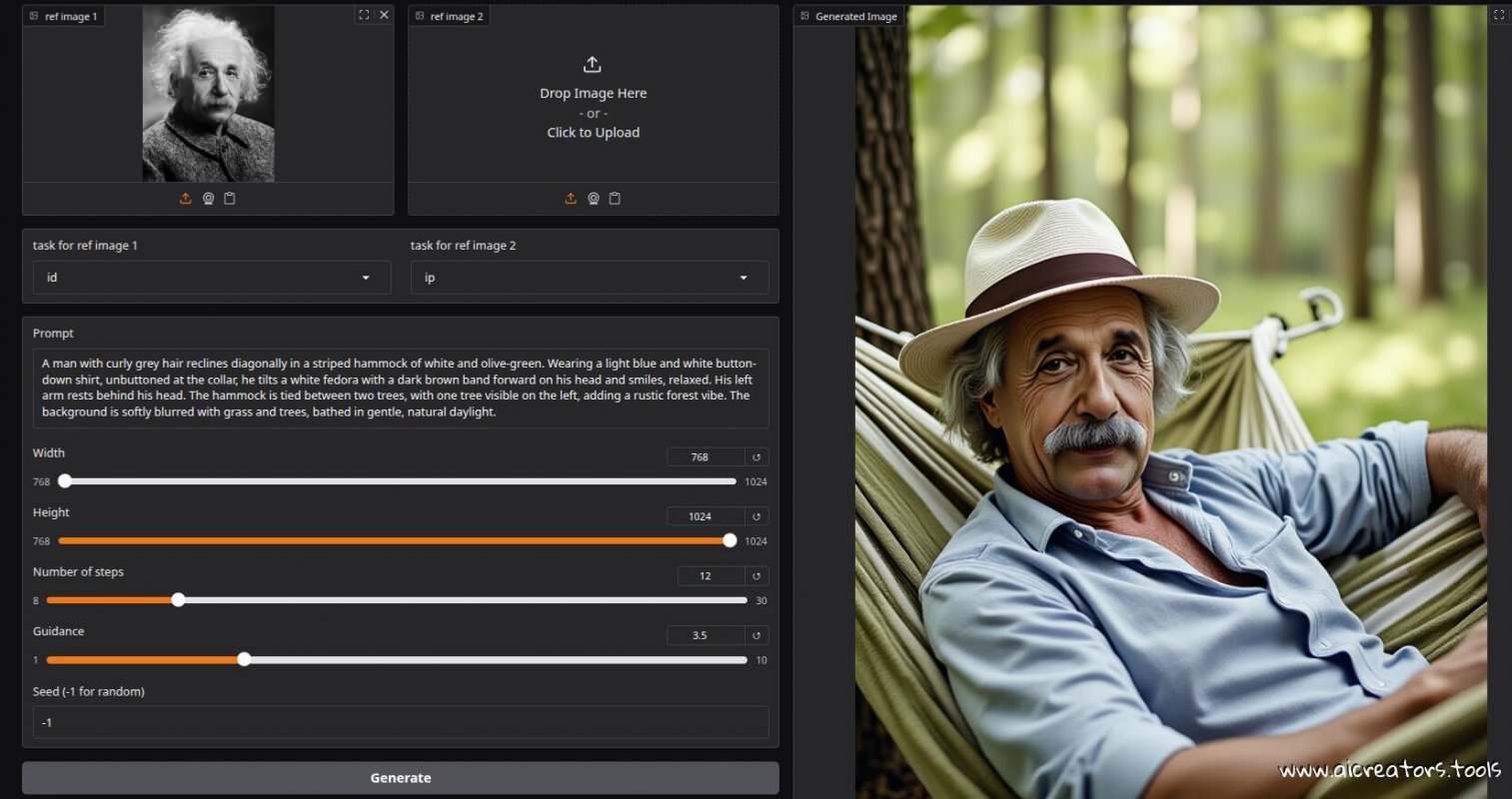1512x799 pixels.
Task: Select the ref image 1 tab label
Action: click(64, 15)
